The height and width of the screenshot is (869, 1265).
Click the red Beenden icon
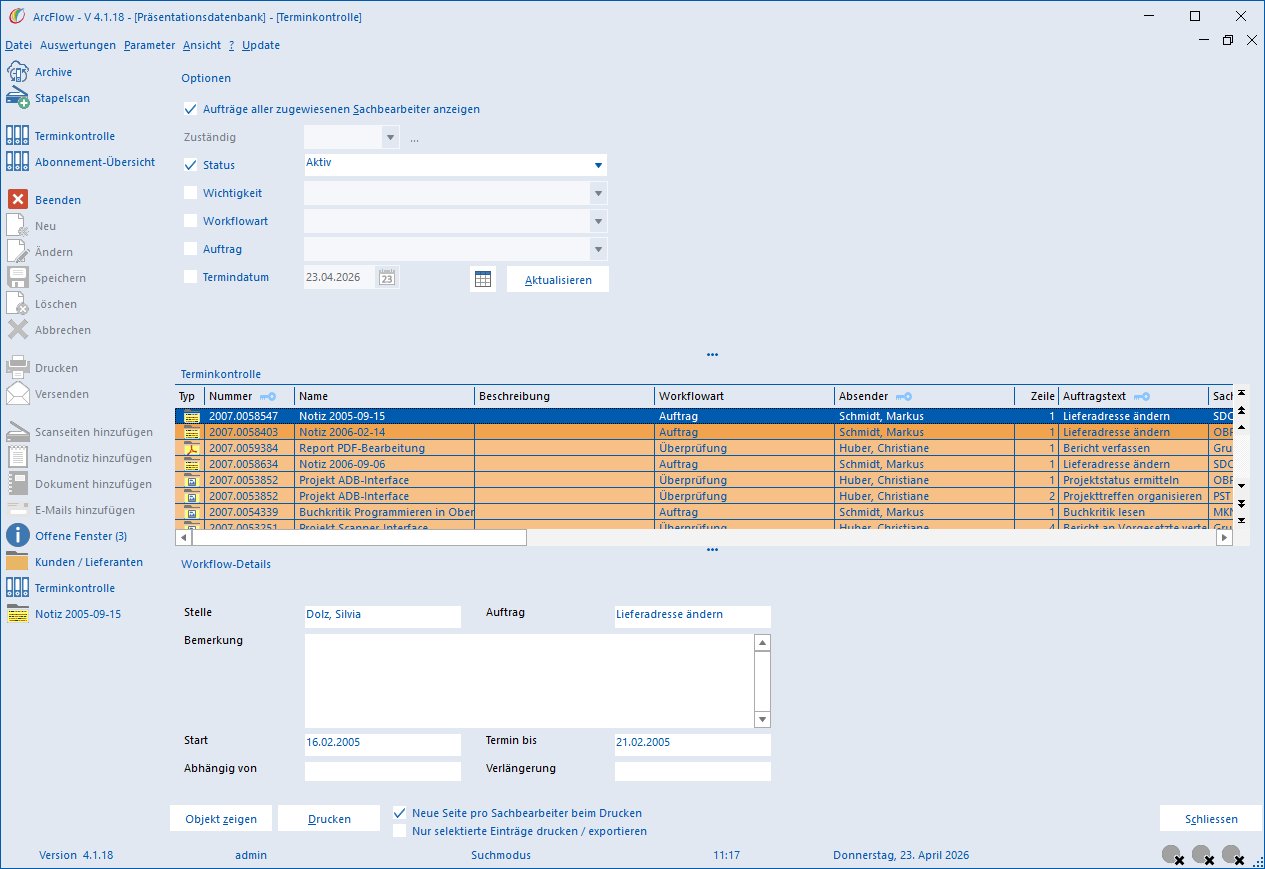click(x=18, y=200)
